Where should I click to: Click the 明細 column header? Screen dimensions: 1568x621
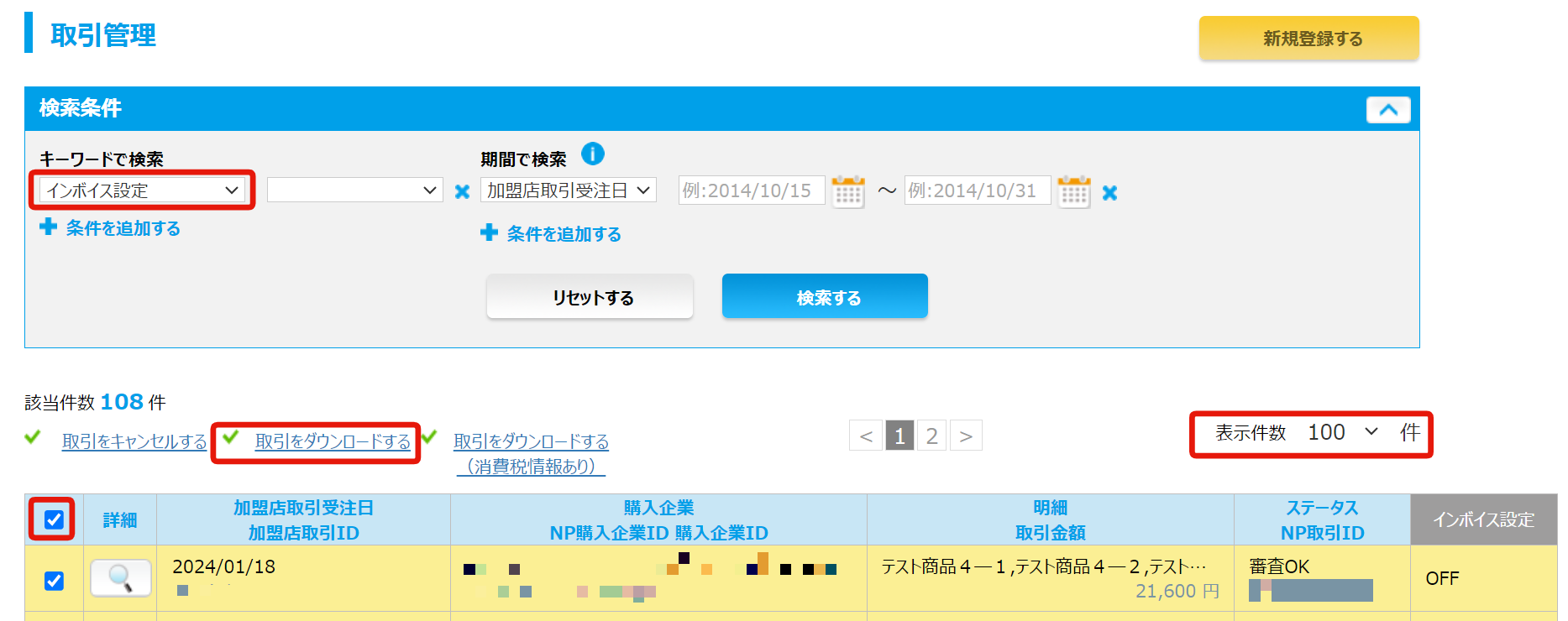(1050, 508)
